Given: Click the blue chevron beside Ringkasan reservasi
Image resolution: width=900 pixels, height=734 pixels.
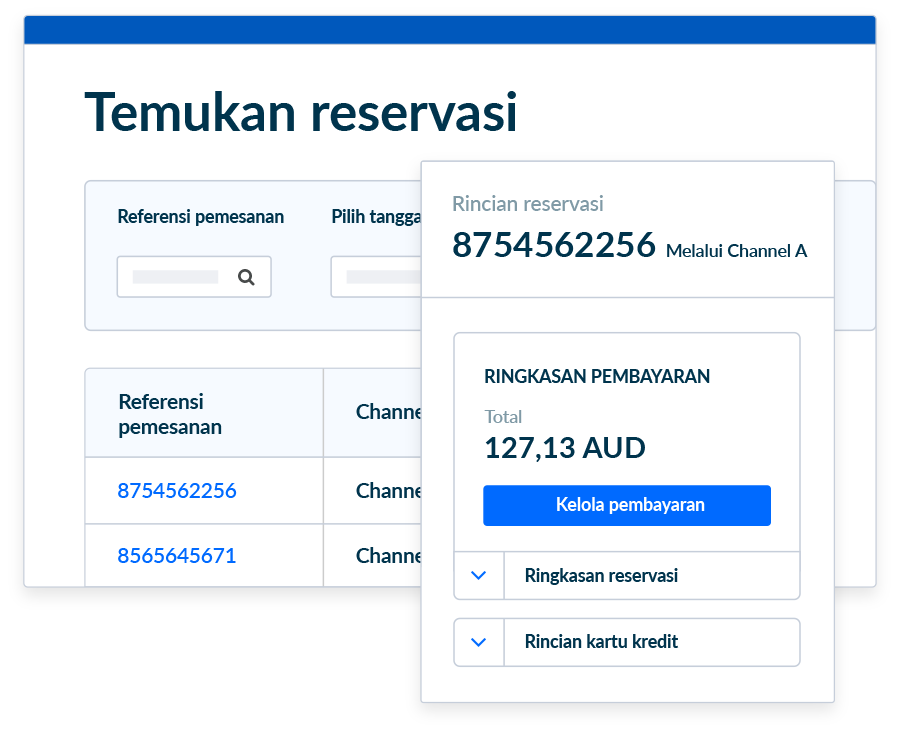Looking at the screenshot, I should [478, 576].
